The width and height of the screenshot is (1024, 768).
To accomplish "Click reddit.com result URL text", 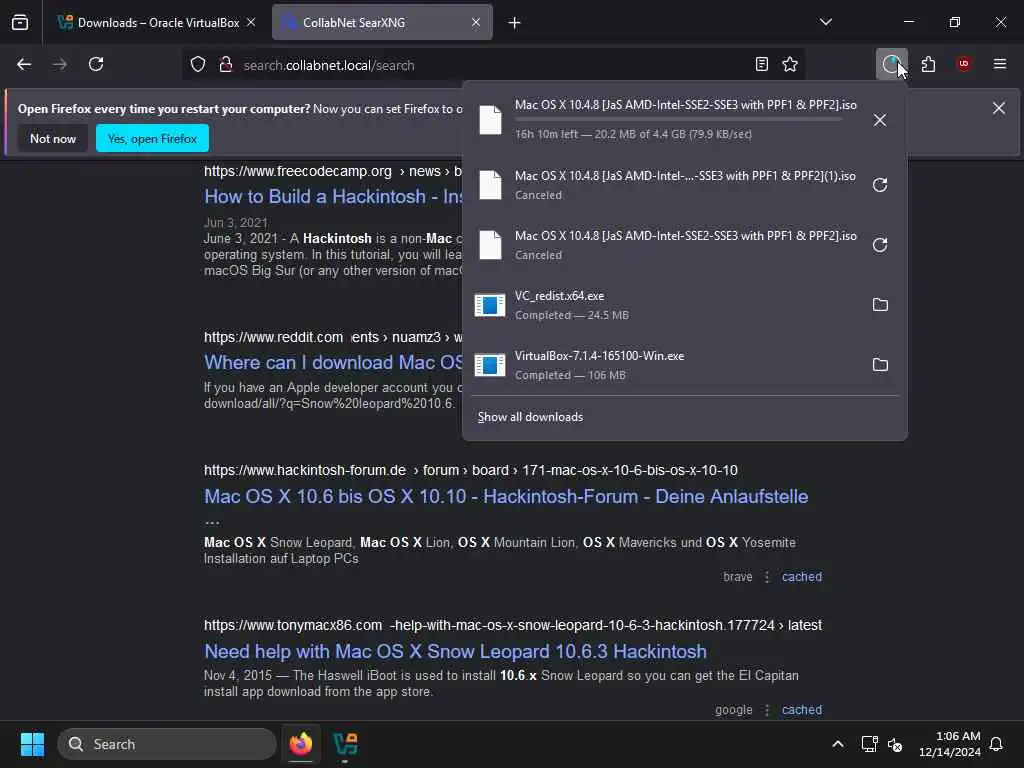I will [x=274, y=337].
